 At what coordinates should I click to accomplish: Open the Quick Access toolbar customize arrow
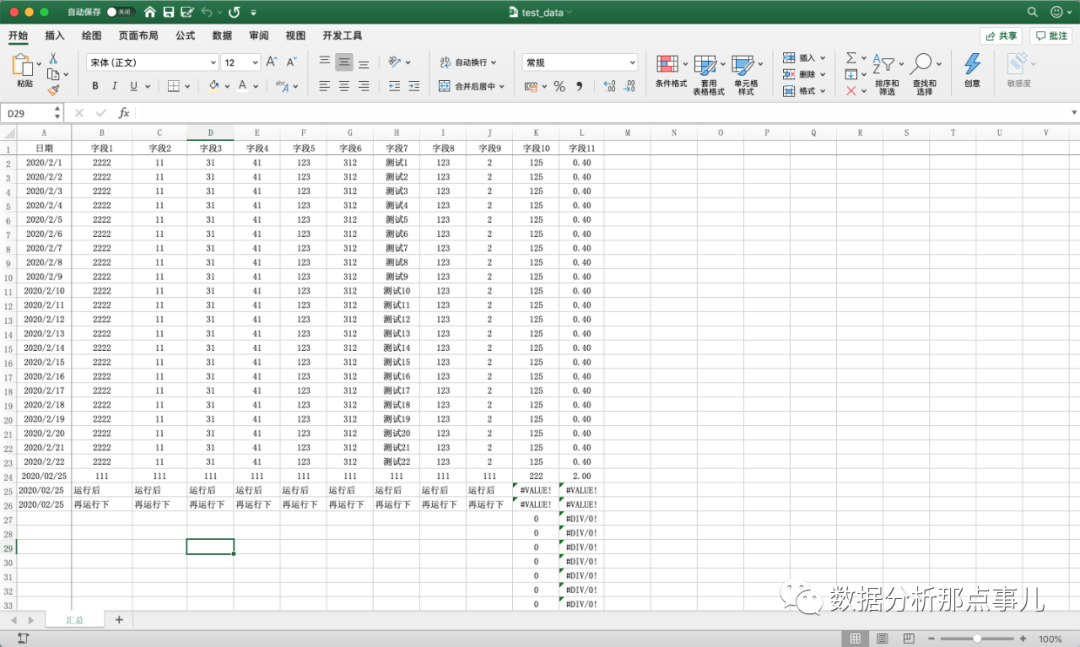click(x=253, y=12)
